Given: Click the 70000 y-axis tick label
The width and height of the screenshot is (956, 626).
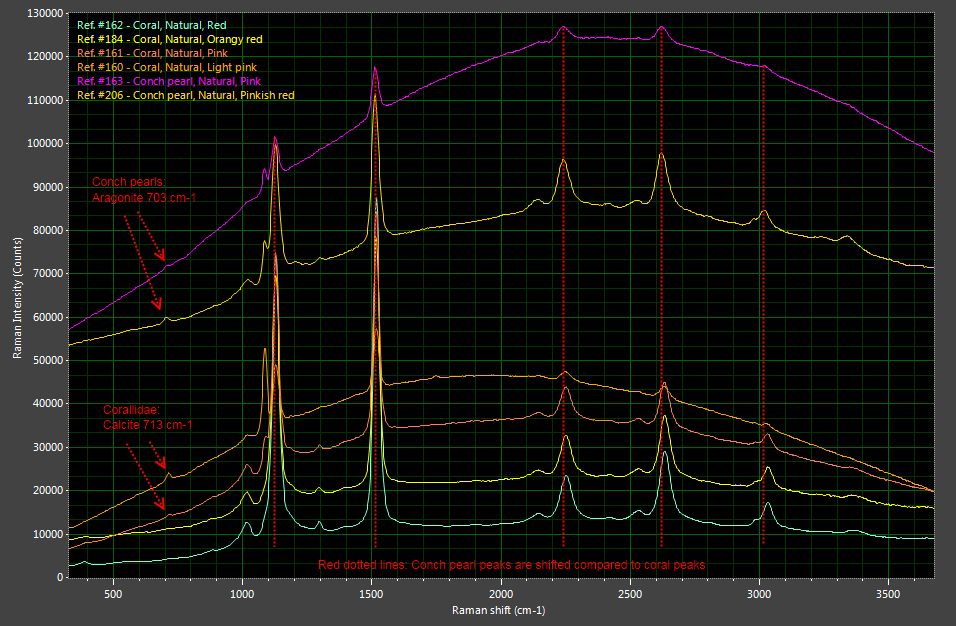Looking at the screenshot, I should [x=48, y=274].
